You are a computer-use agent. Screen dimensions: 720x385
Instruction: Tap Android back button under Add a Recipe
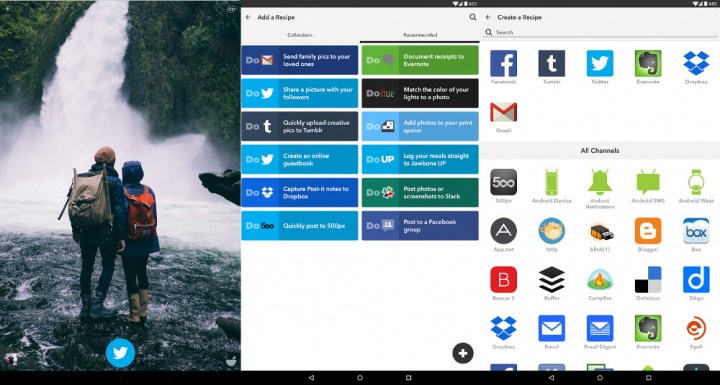[311, 378]
